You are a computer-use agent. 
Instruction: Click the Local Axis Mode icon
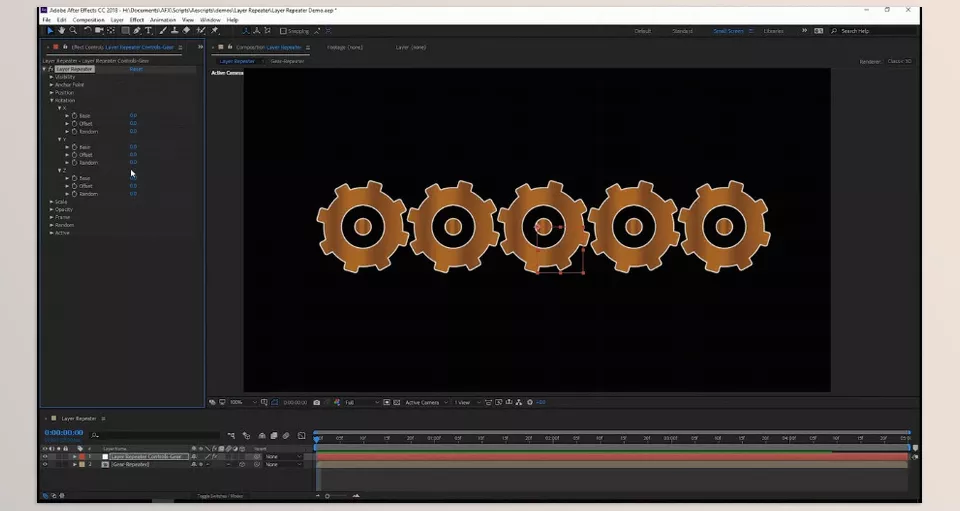(x=246, y=31)
